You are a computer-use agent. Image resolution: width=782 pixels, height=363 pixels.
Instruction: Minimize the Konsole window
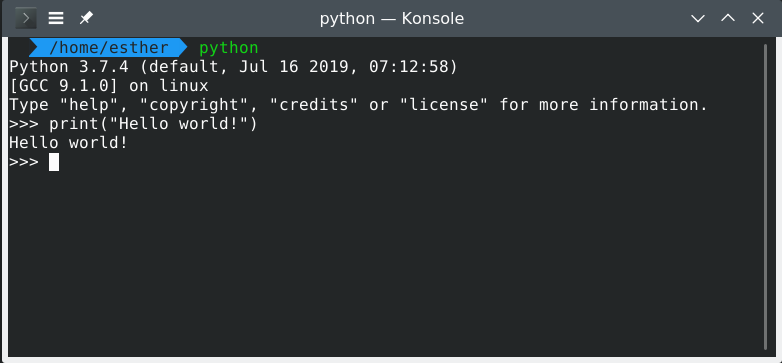click(698, 19)
